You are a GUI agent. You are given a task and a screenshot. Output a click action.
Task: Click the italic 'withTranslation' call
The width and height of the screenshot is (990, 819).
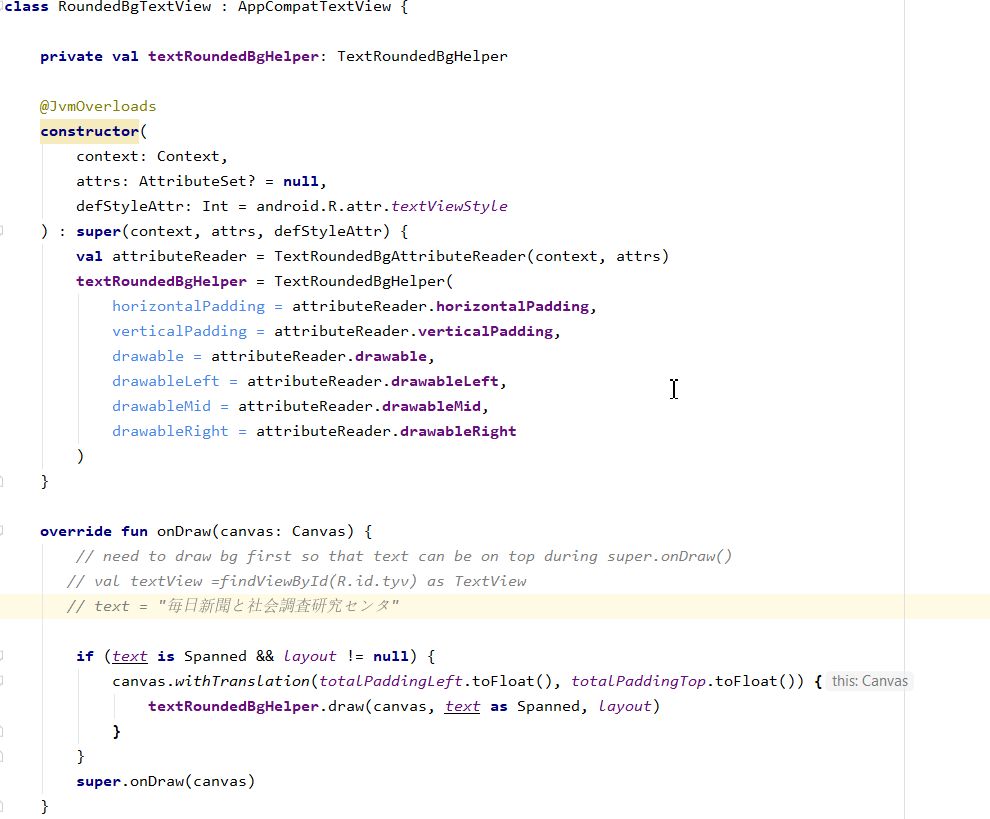pos(242,682)
